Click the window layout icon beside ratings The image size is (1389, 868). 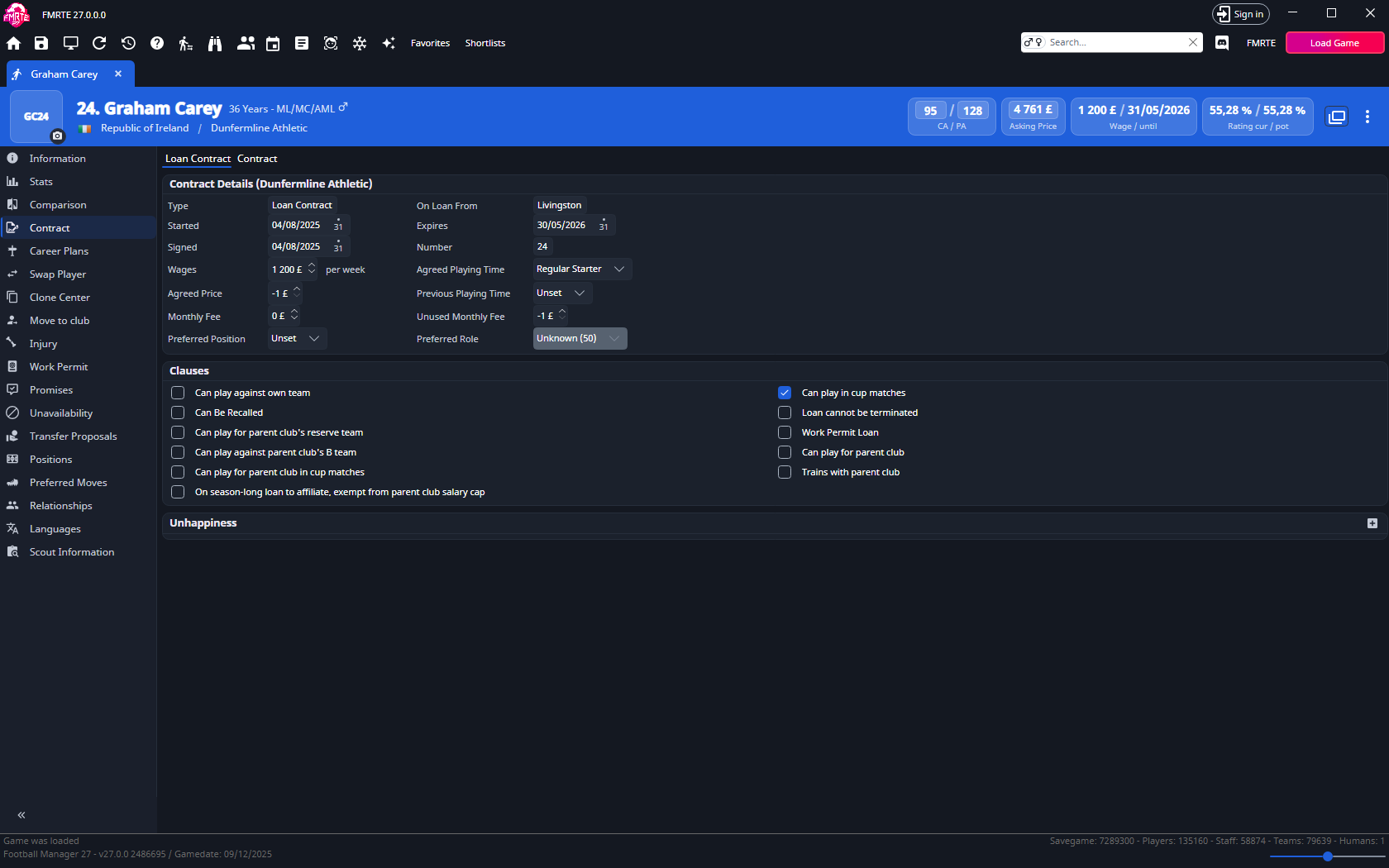click(x=1337, y=117)
